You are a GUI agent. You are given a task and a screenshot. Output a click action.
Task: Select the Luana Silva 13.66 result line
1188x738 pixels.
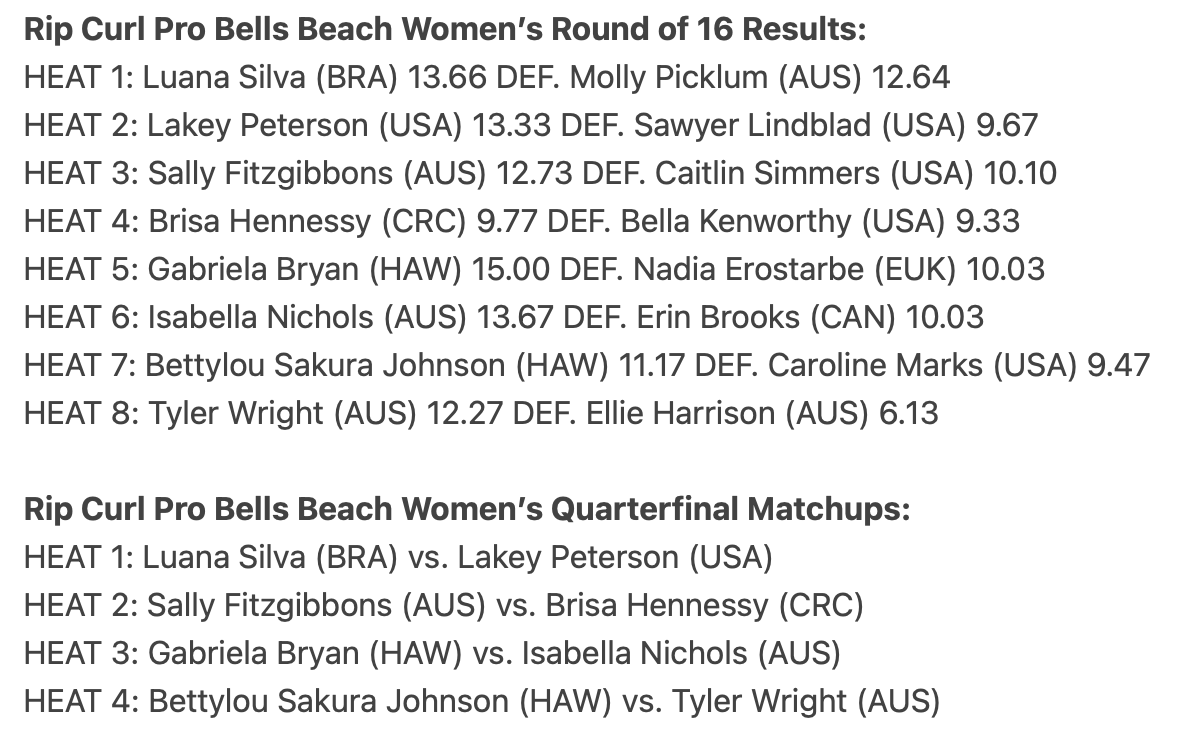pos(486,77)
